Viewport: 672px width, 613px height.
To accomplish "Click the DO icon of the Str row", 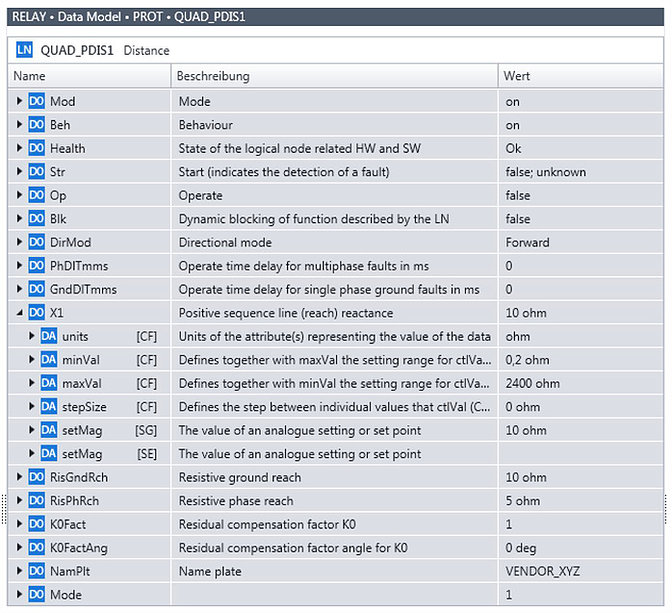I will (36, 172).
